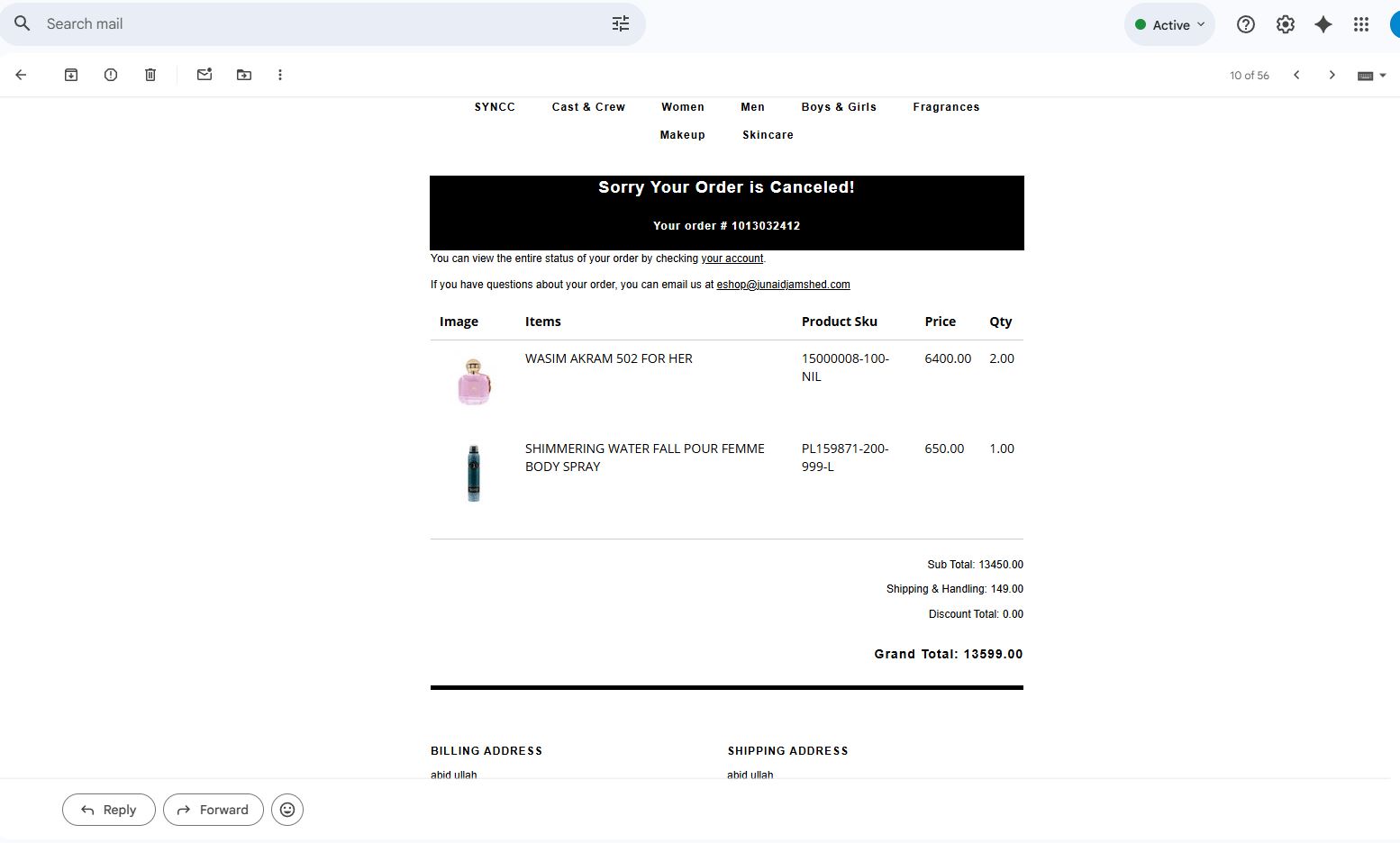The height and width of the screenshot is (843, 1400).
Task: Click the blue body spray thumbnail
Action: (474, 473)
